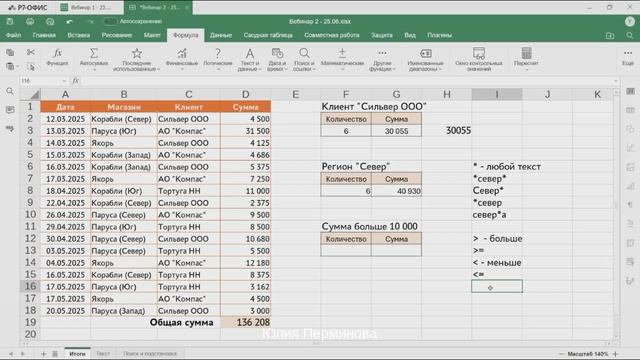Zoom in with the plus button

[x=616, y=354]
